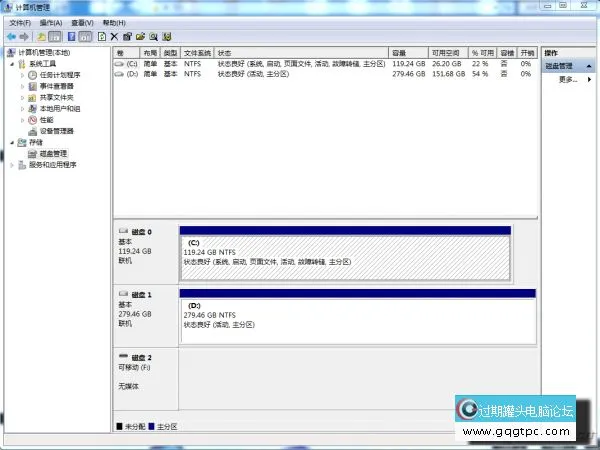Screen dimensions: 600x450
Task: Sort by the 状态 column header
Action: (x=302, y=53)
